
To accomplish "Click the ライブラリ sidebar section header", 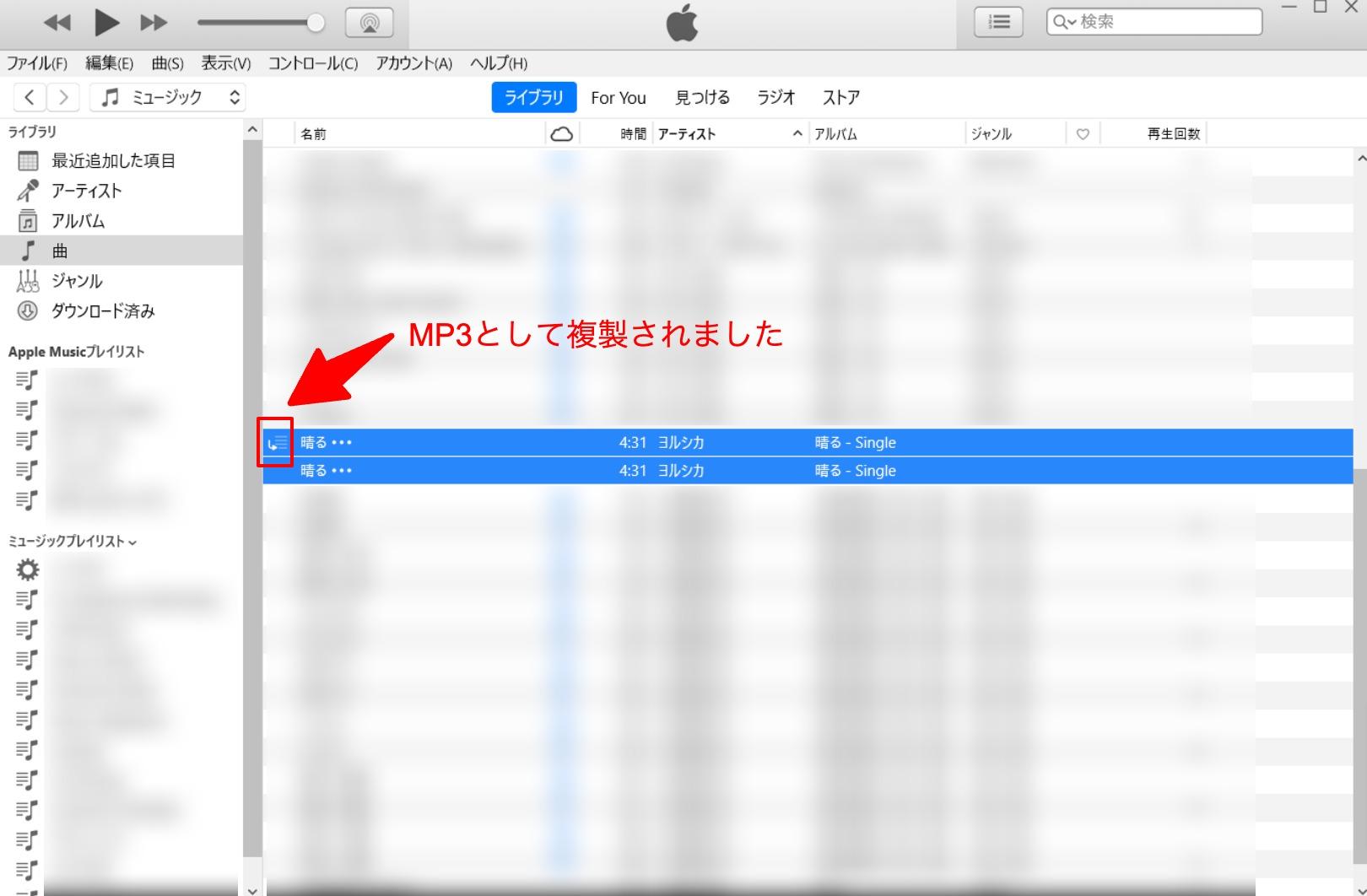I will pyautogui.click(x=32, y=132).
